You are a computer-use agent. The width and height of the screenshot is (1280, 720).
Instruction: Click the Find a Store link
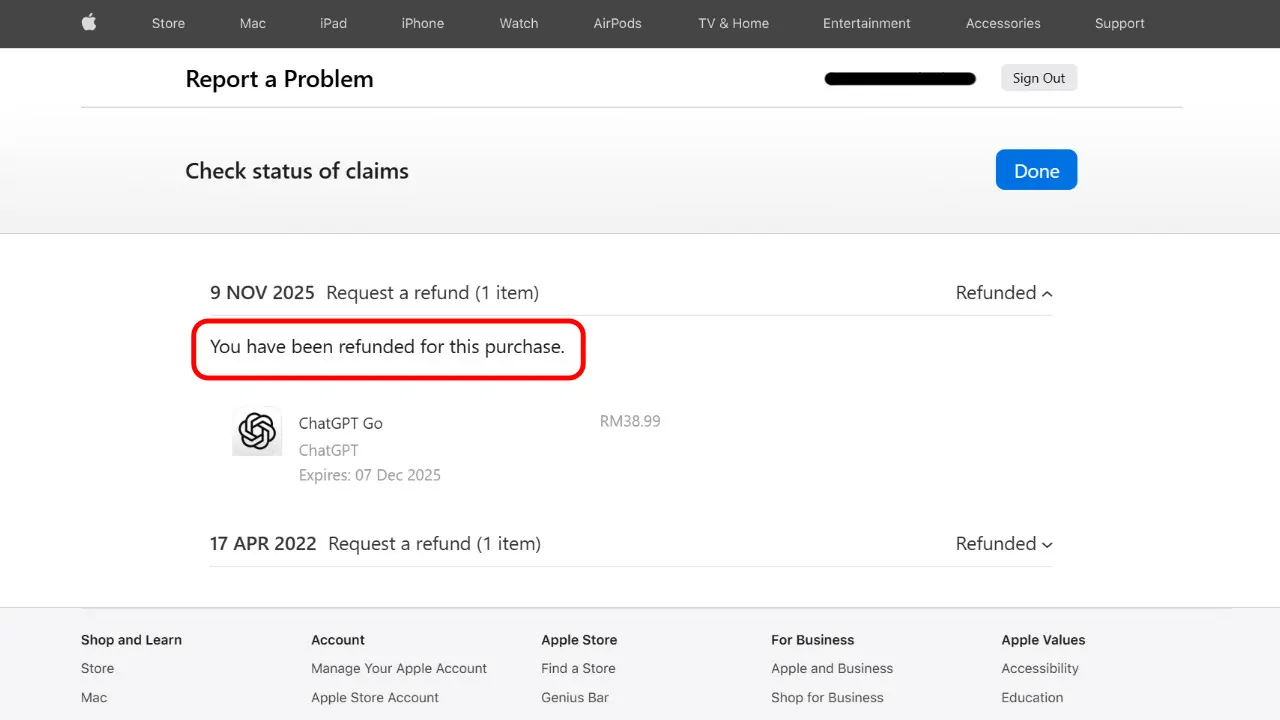click(578, 668)
